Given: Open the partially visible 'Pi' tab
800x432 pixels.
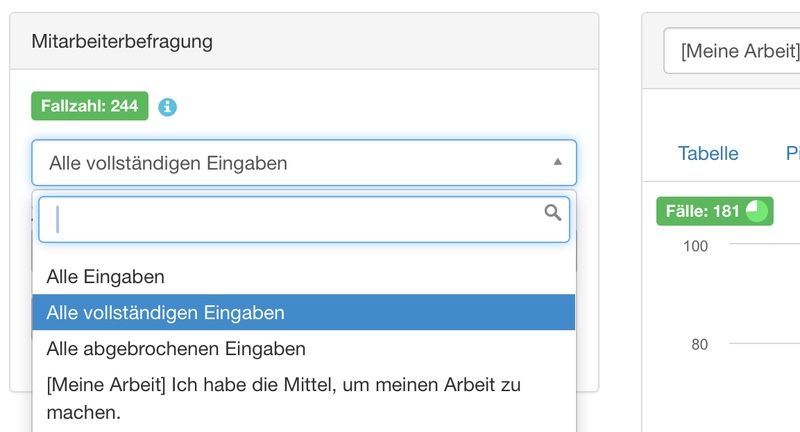Looking at the screenshot, I should (x=792, y=153).
